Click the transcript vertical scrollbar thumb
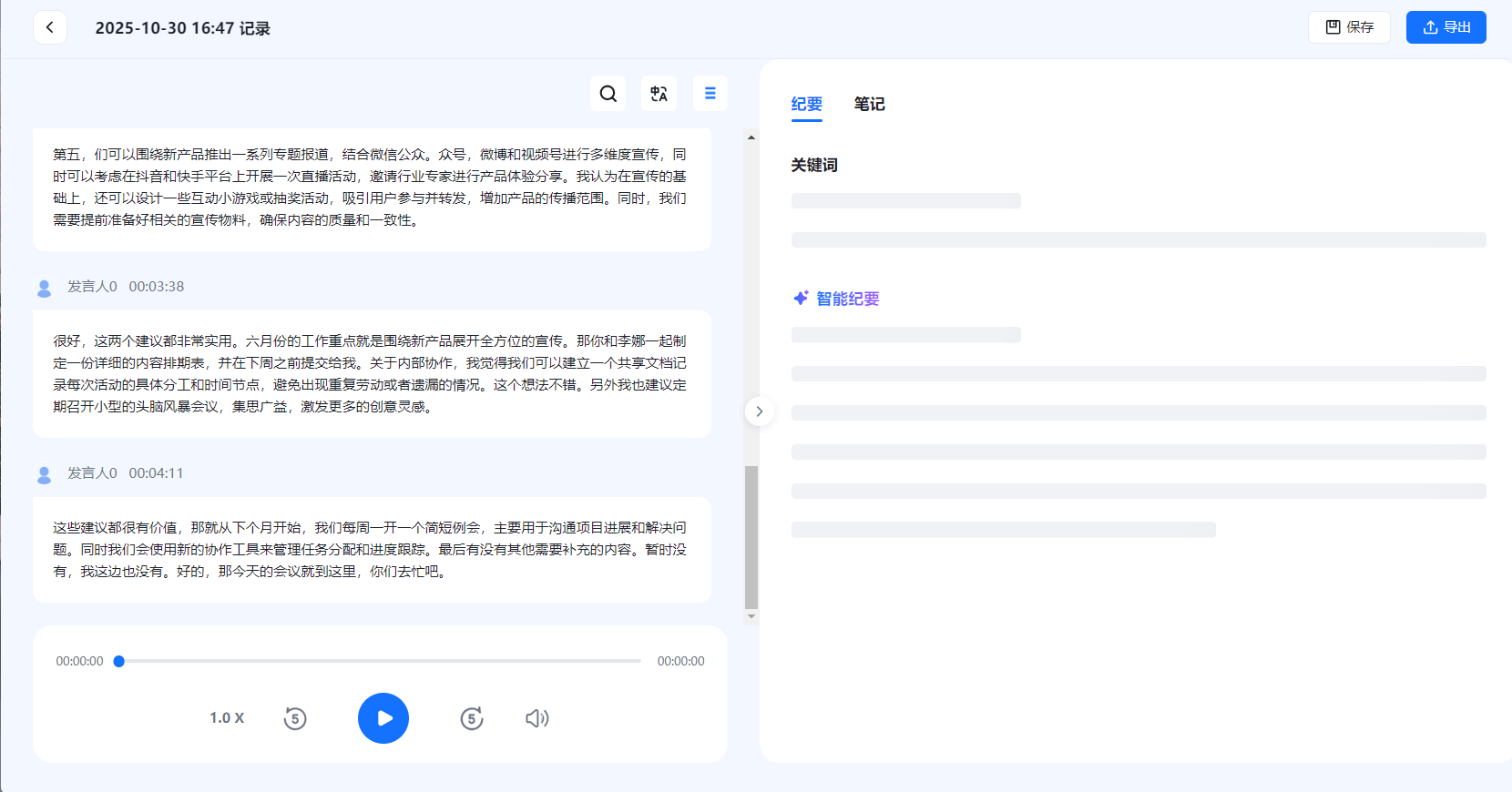Screen dimensions: 1512x792 tap(751, 537)
